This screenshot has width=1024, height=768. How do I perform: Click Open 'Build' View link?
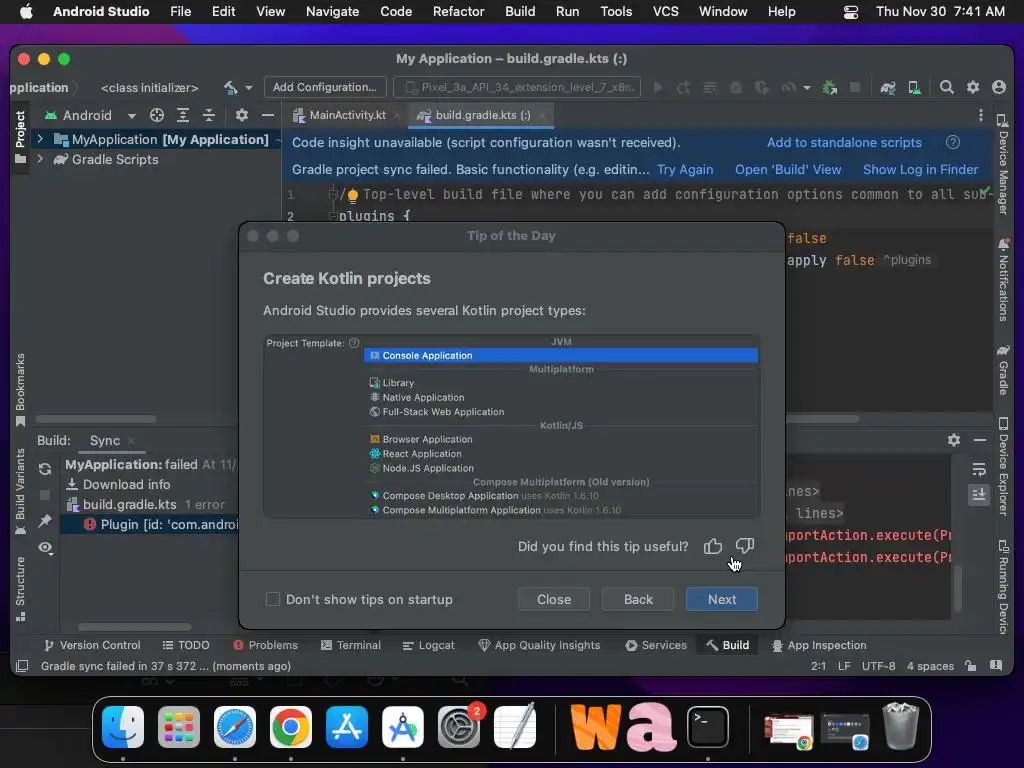tap(788, 169)
